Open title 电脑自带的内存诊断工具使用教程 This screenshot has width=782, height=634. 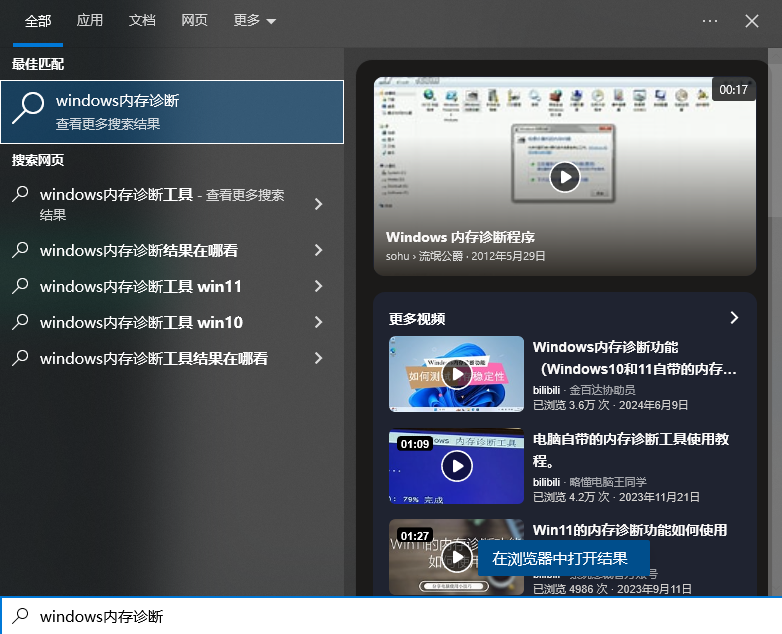[631, 450]
